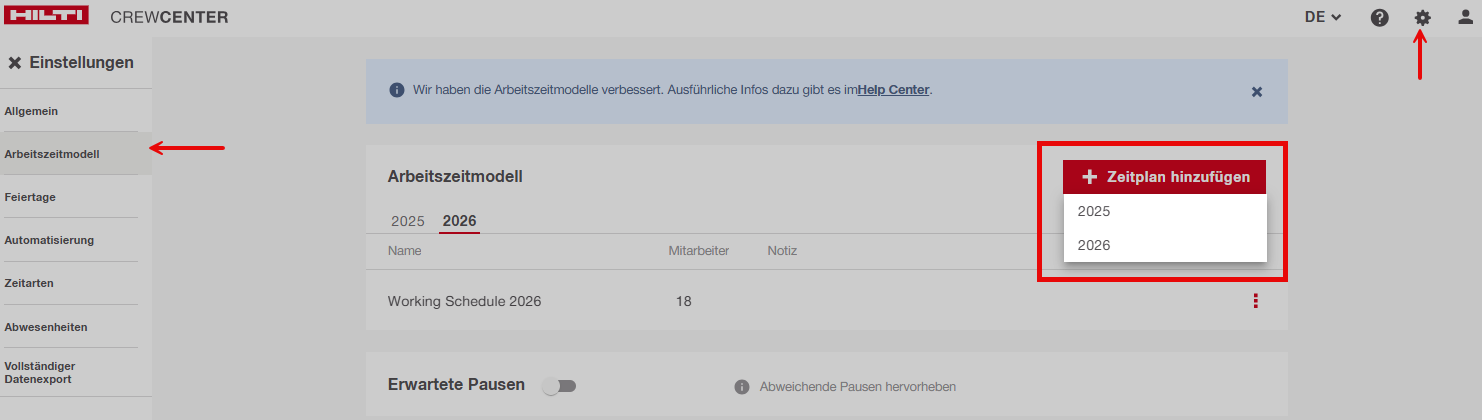Switch to the 2025 tab
The image size is (1482, 420).
point(407,221)
